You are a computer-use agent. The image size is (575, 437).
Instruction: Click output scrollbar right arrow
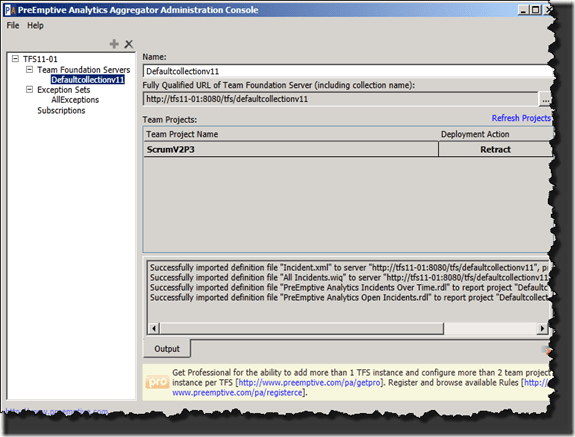click(542, 328)
